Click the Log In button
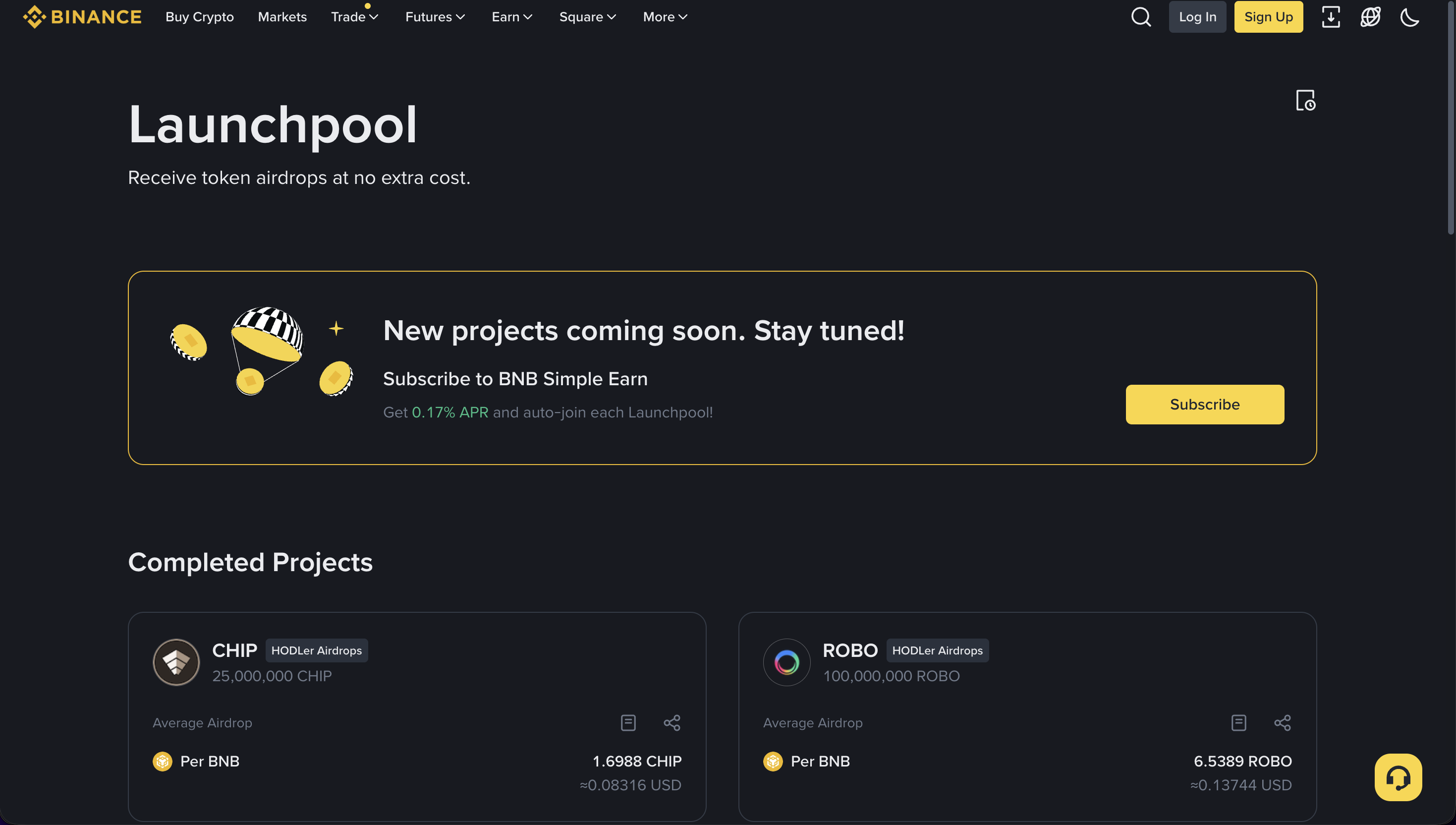 pos(1197,17)
